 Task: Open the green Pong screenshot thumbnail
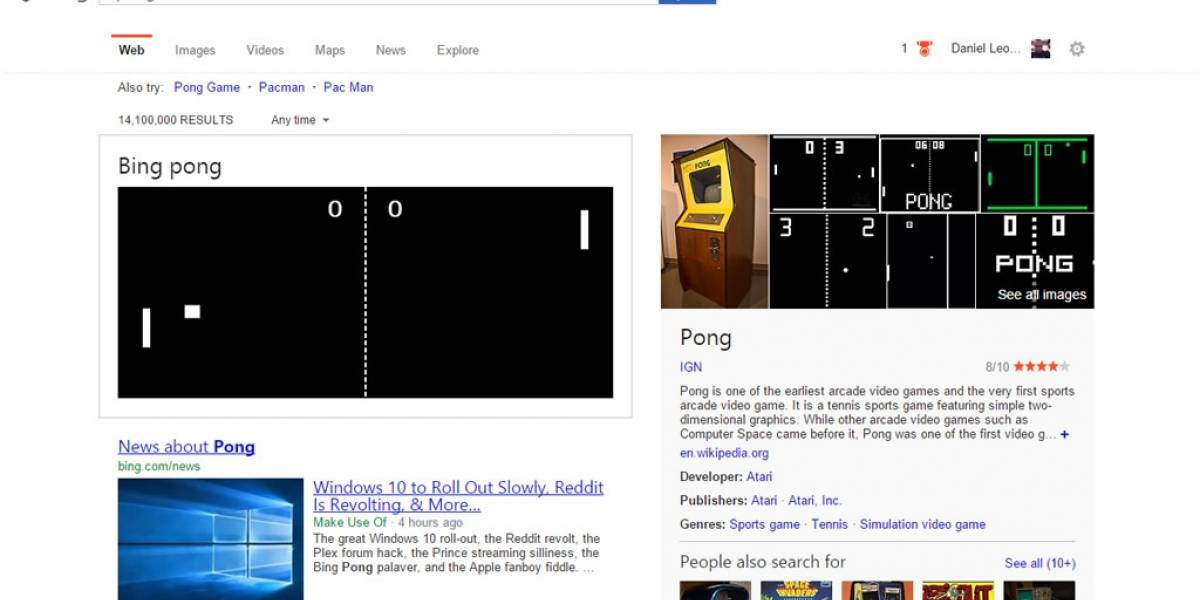point(1037,173)
